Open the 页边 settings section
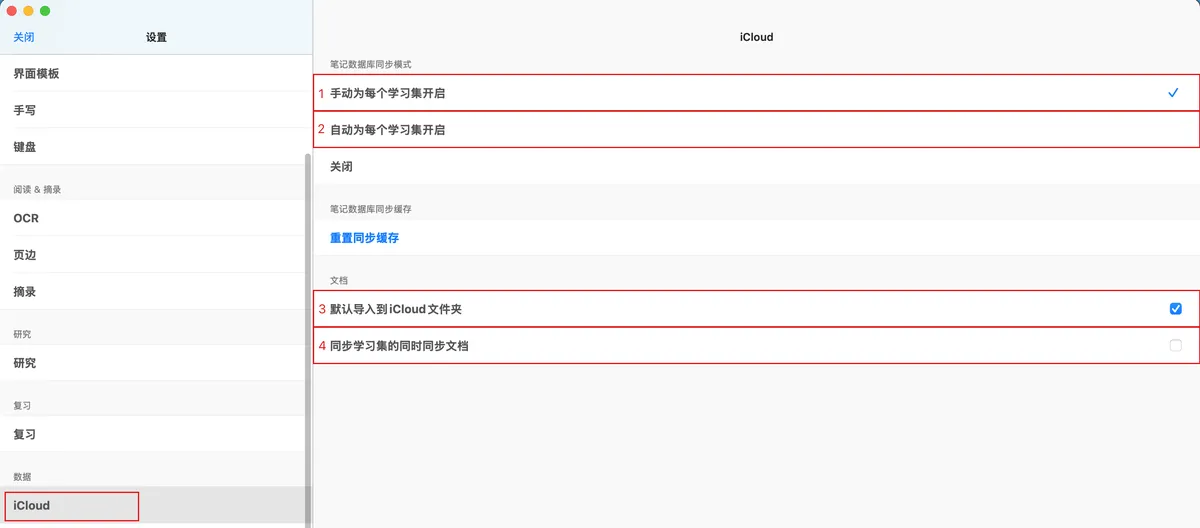Image resolution: width=1200 pixels, height=528 pixels. (x=153, y=255)
